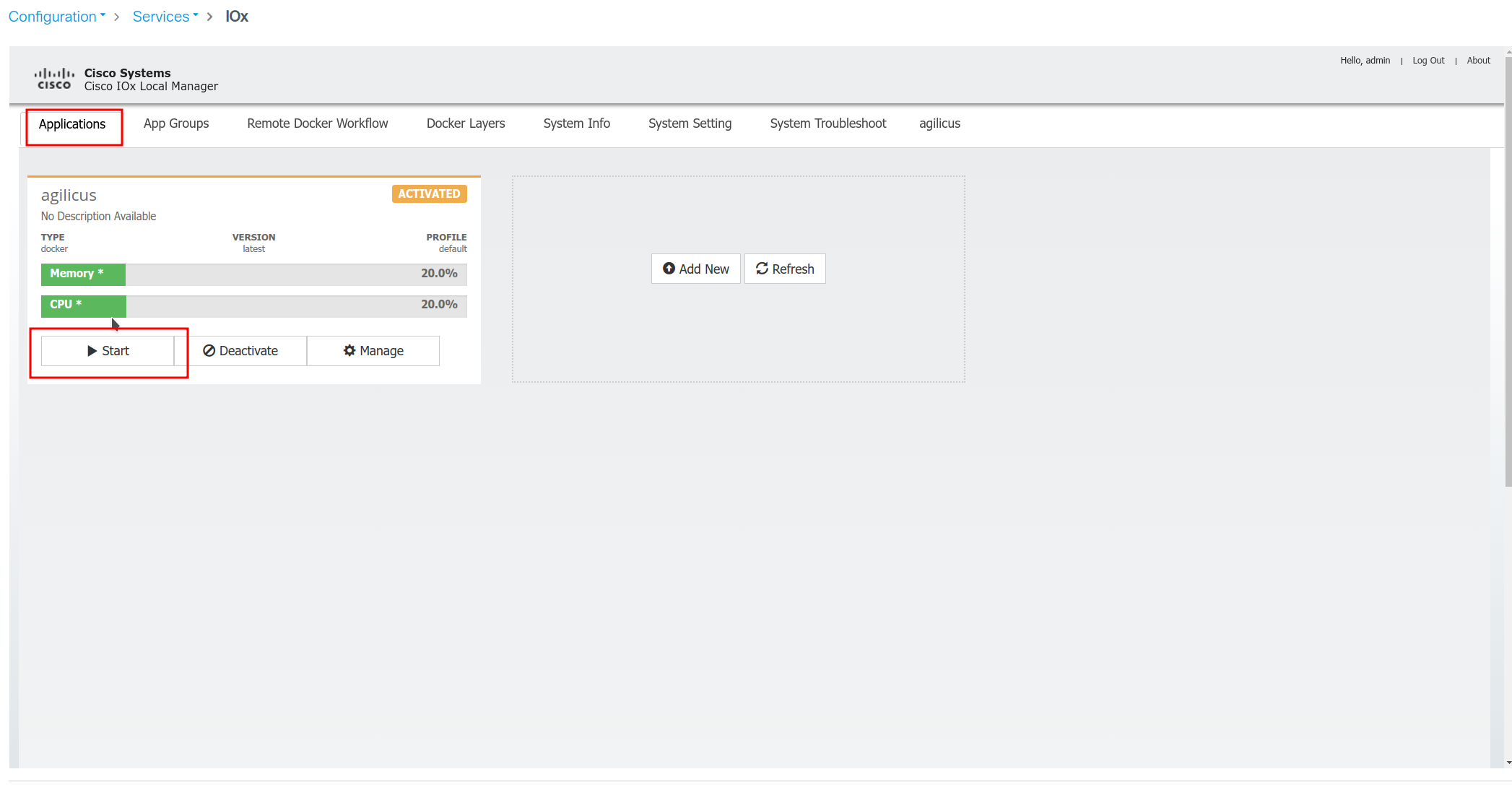This screenshot has height=803, width=1512.
Task: Click the Start play triangle icon
Action: (92, 351)
